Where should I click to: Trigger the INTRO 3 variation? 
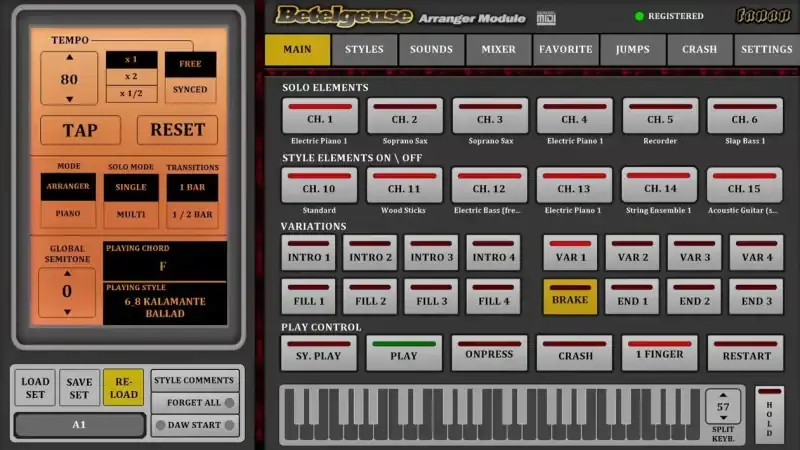click(432, 253)
